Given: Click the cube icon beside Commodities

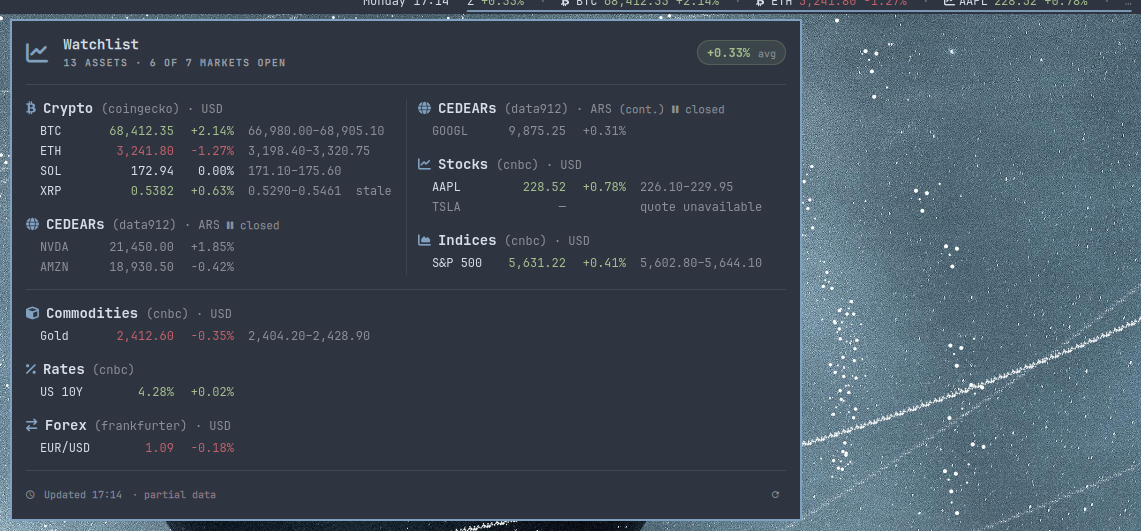Looking at the screenshot, I should click(33, 313).
